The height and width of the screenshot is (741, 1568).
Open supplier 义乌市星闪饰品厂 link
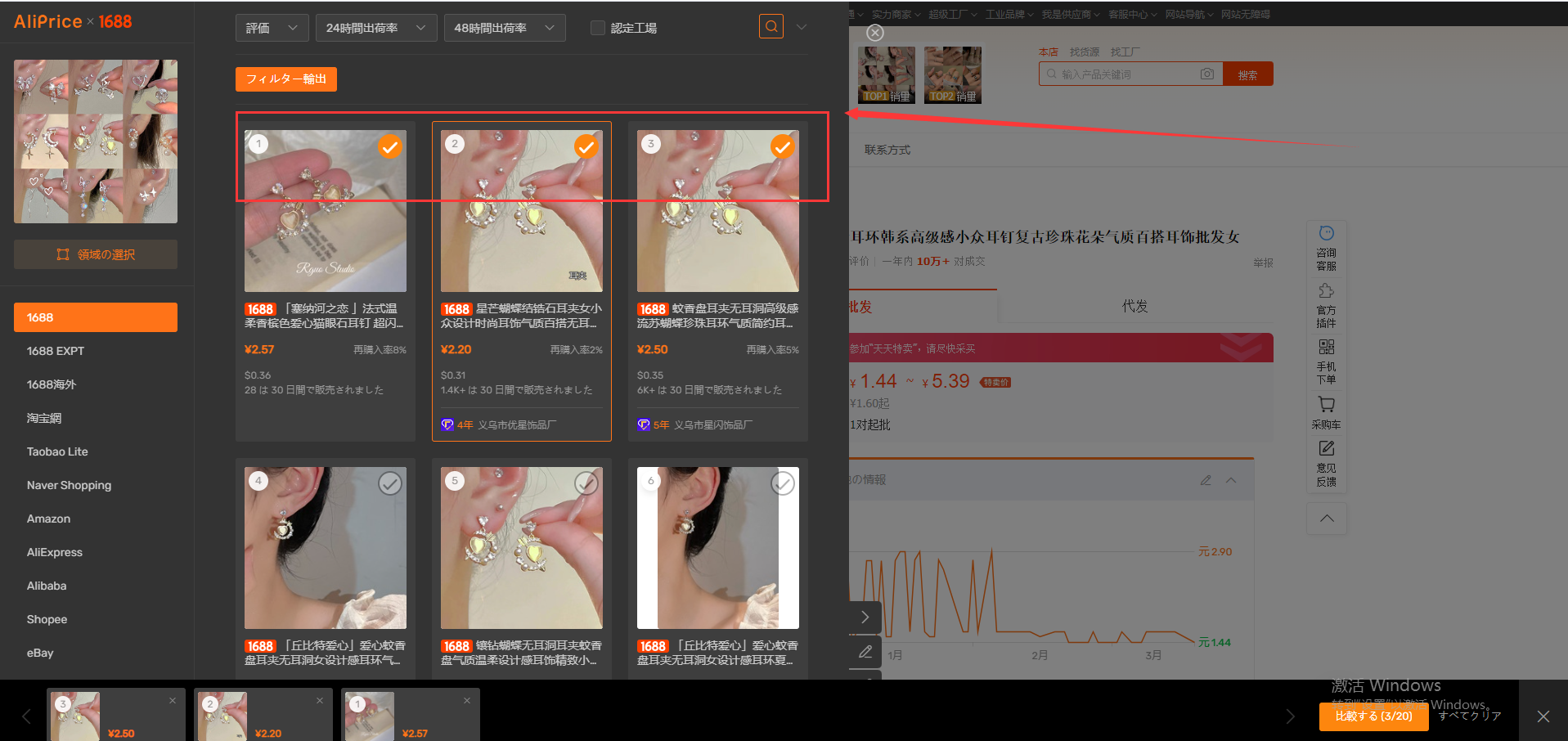[712, 424]
